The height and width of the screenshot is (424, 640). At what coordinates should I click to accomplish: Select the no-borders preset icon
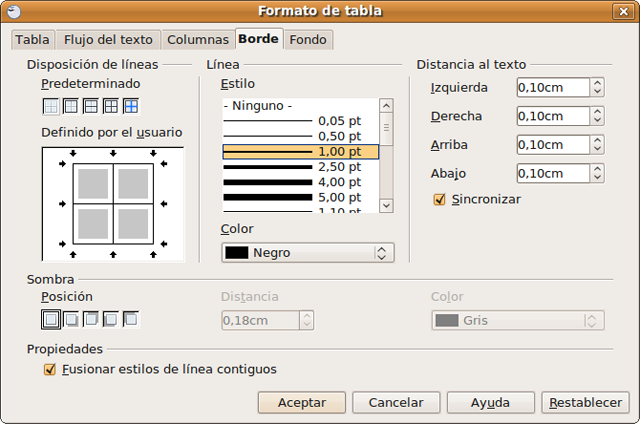[50, 106]
